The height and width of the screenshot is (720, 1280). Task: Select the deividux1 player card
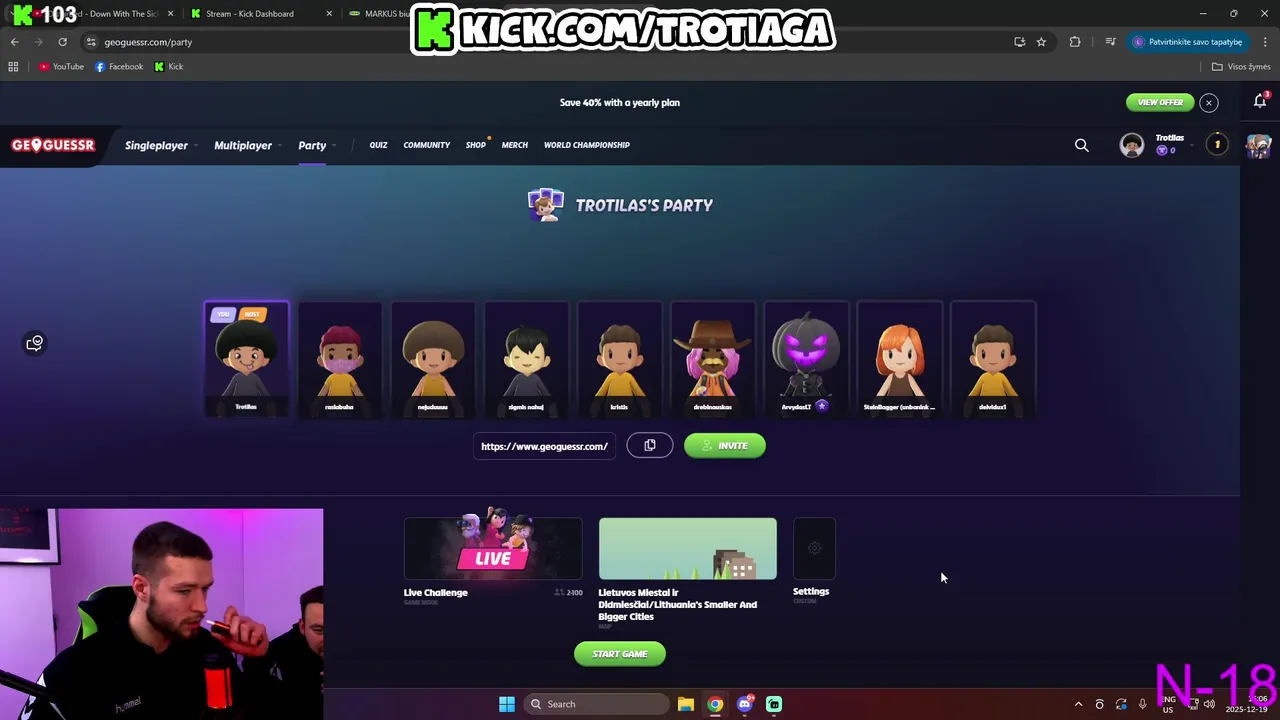pos(993,358)
